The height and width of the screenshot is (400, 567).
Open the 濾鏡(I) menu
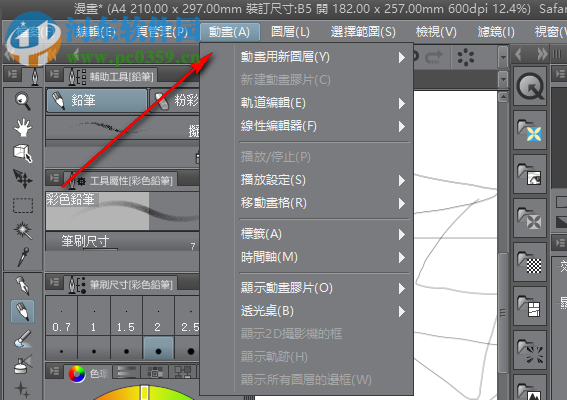[496, 32]
